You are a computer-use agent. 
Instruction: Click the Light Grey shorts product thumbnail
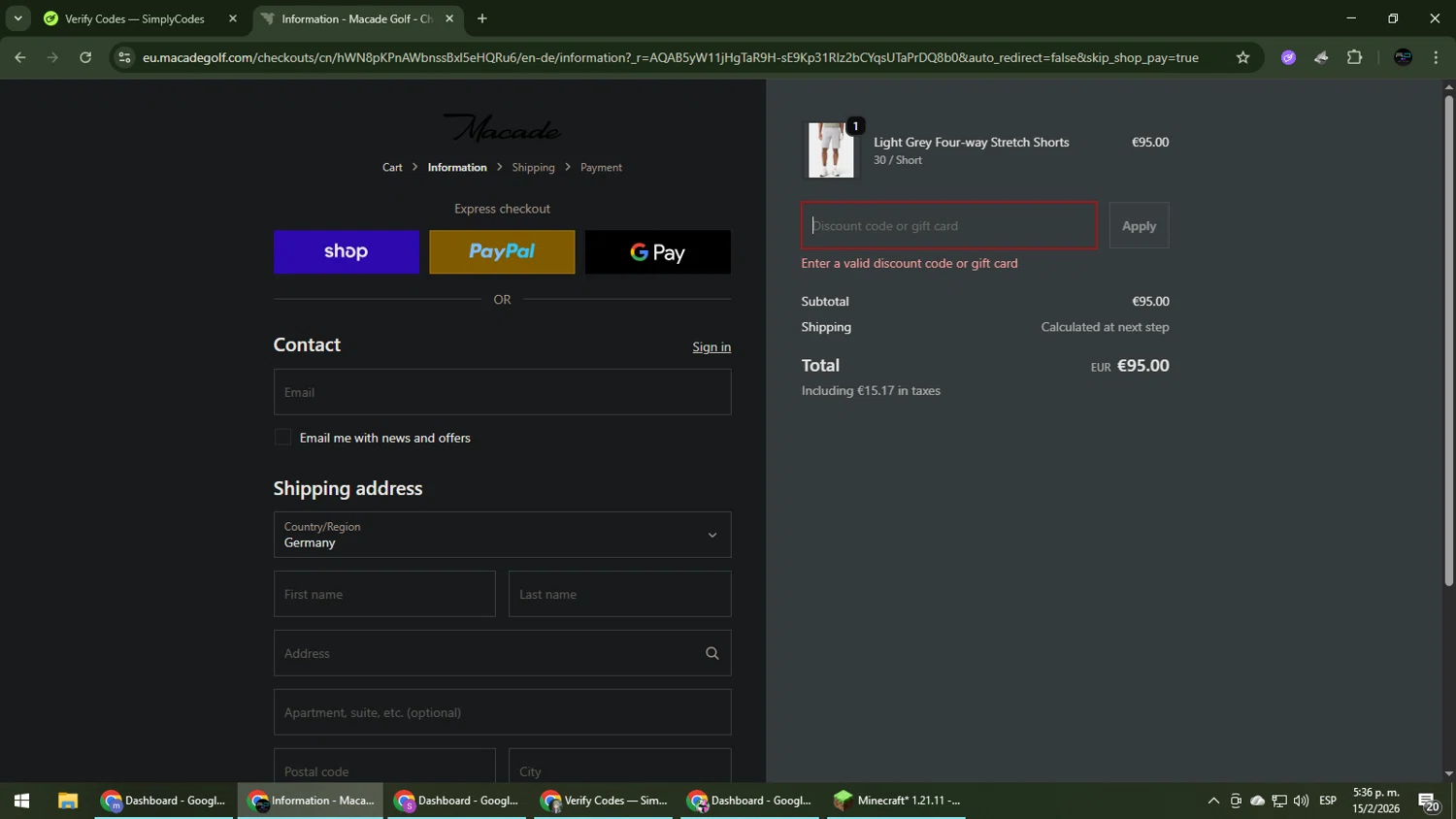click(x=831, y=150)
